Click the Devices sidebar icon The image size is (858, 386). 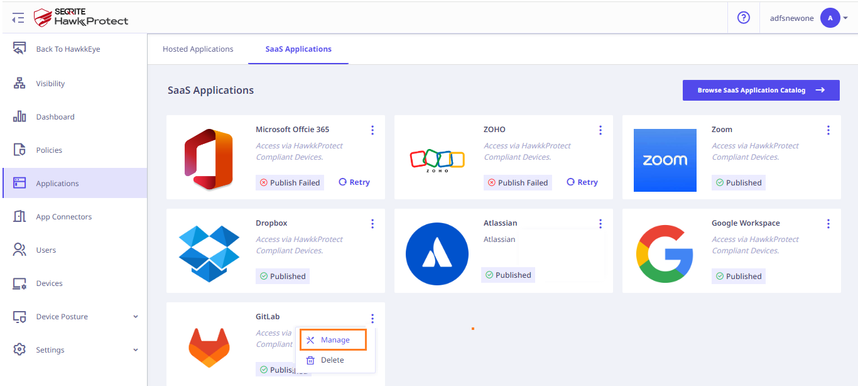click(19, 283)
